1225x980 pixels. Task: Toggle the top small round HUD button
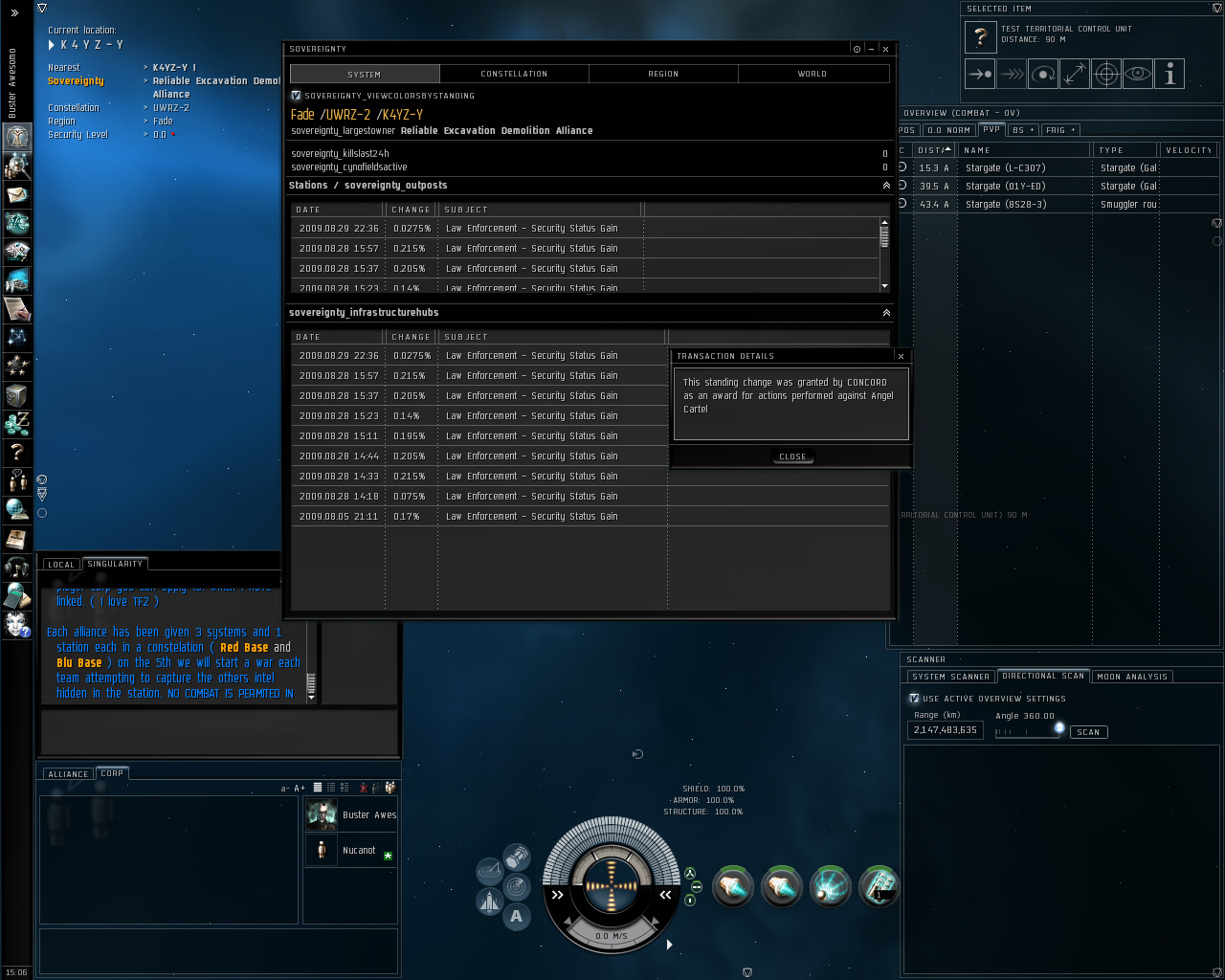click(690, 874)
